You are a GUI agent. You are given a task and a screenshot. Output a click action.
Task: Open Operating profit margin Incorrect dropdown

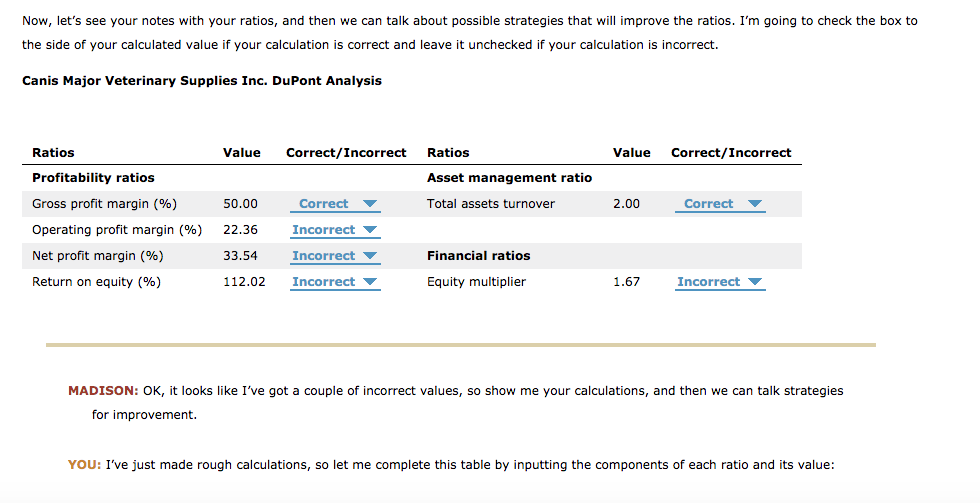click(335, 231)
